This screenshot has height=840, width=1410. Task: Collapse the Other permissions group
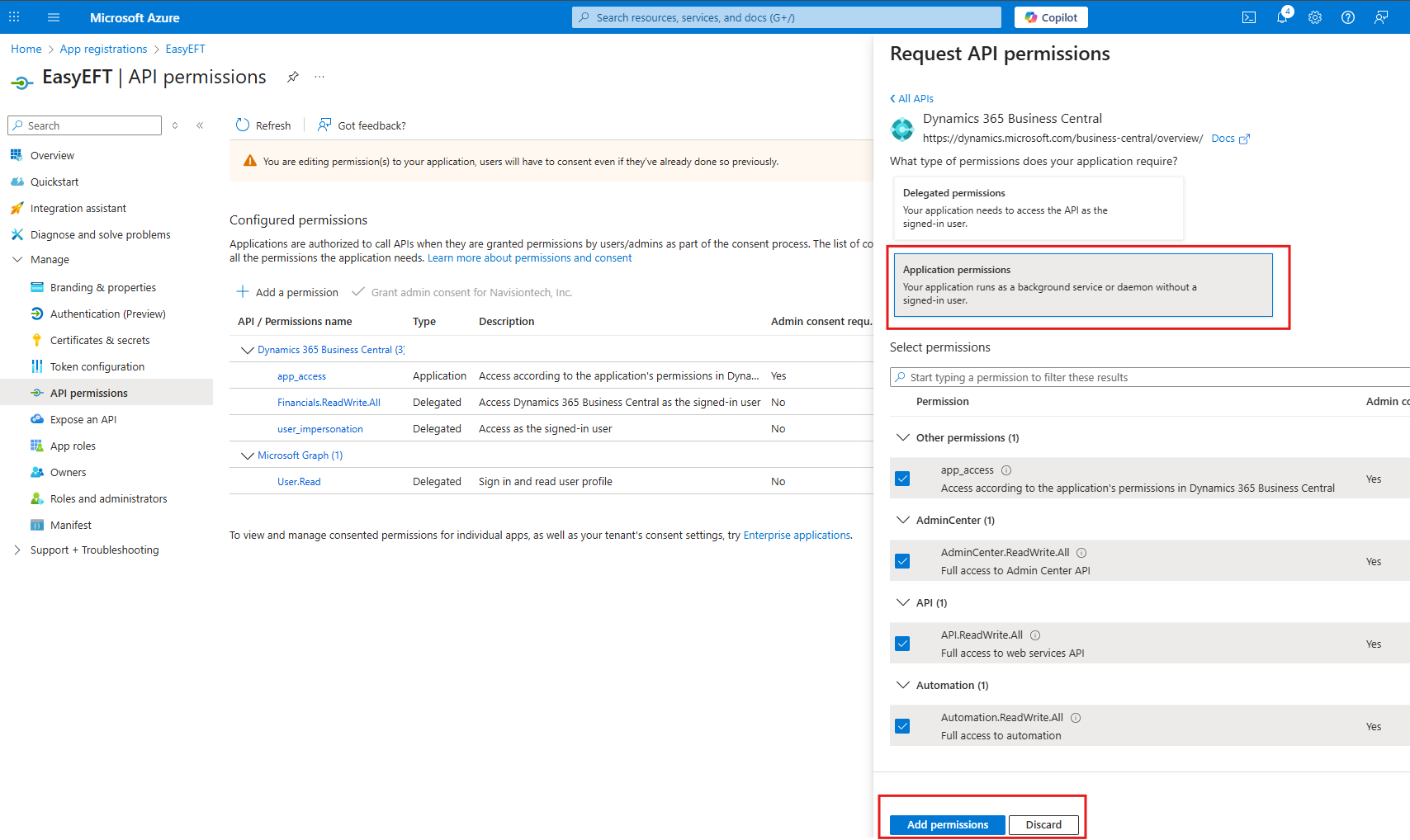coord(903,437)
